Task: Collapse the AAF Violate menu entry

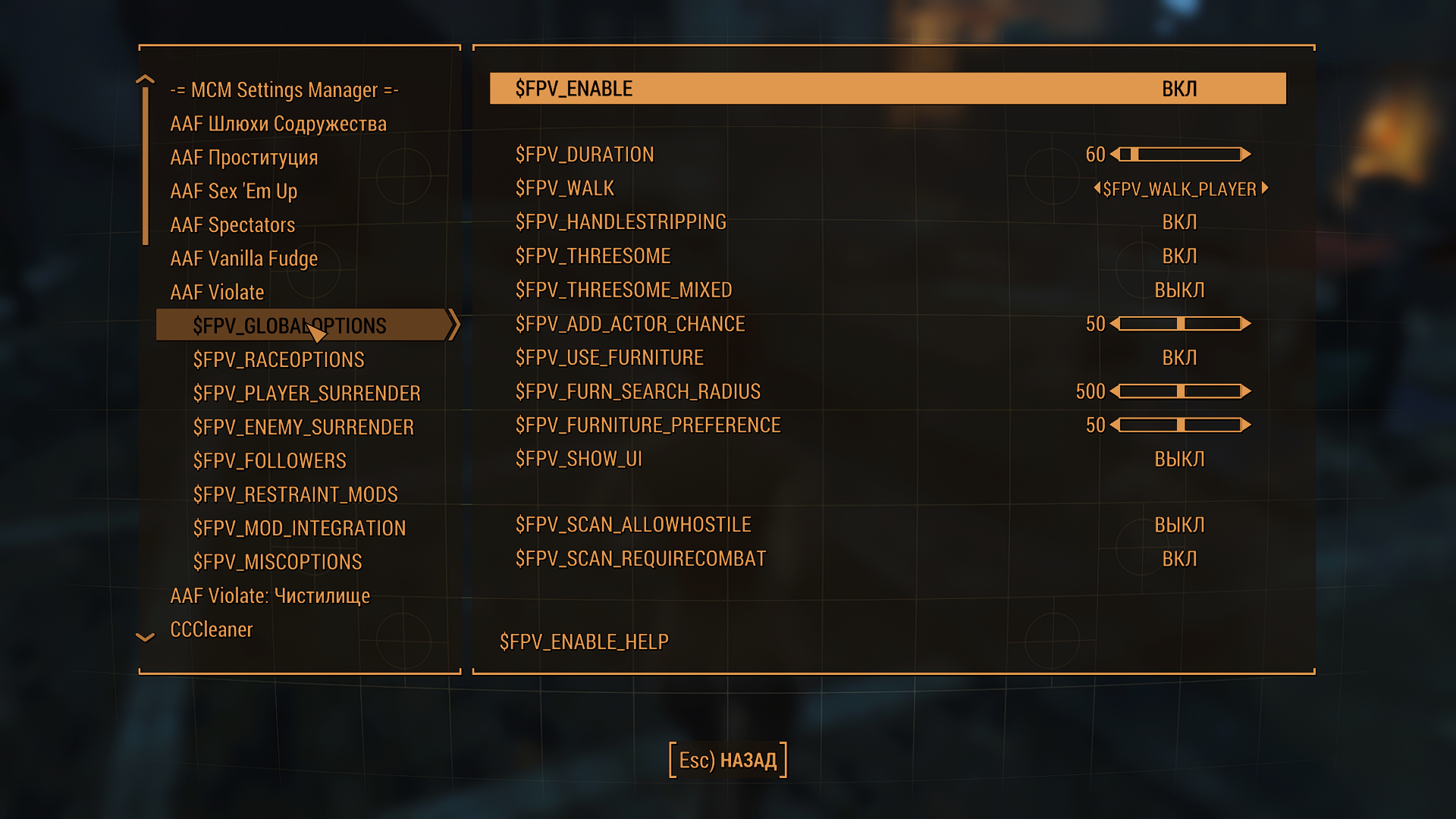Action: point(217,293)
